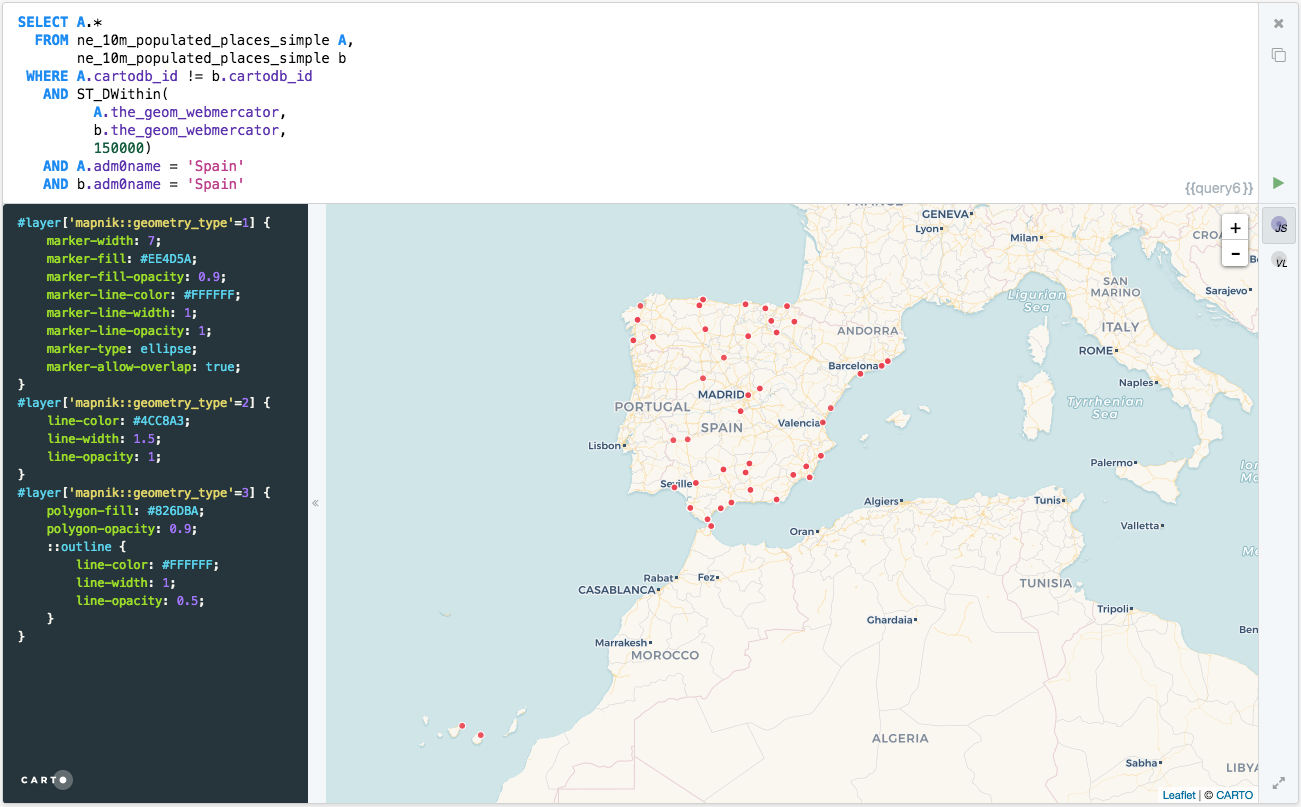Switch to VL renderer
1301x807 pixels.
(1279, 261)
